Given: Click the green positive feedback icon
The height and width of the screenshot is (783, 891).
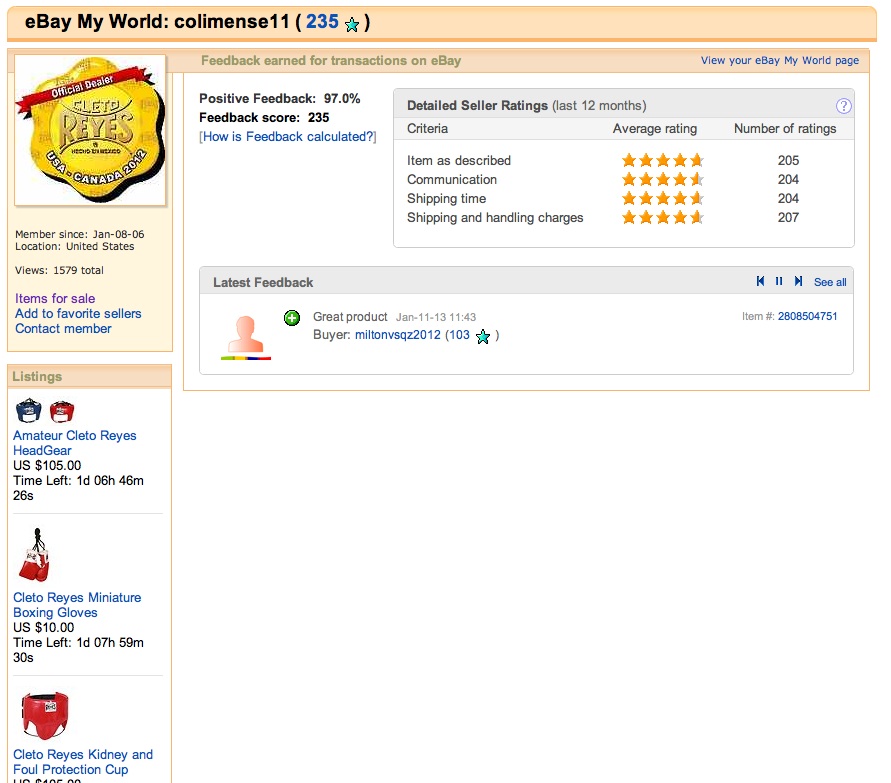Looking at the screenshot, I should pyautogui.click(x=292, y=318).
